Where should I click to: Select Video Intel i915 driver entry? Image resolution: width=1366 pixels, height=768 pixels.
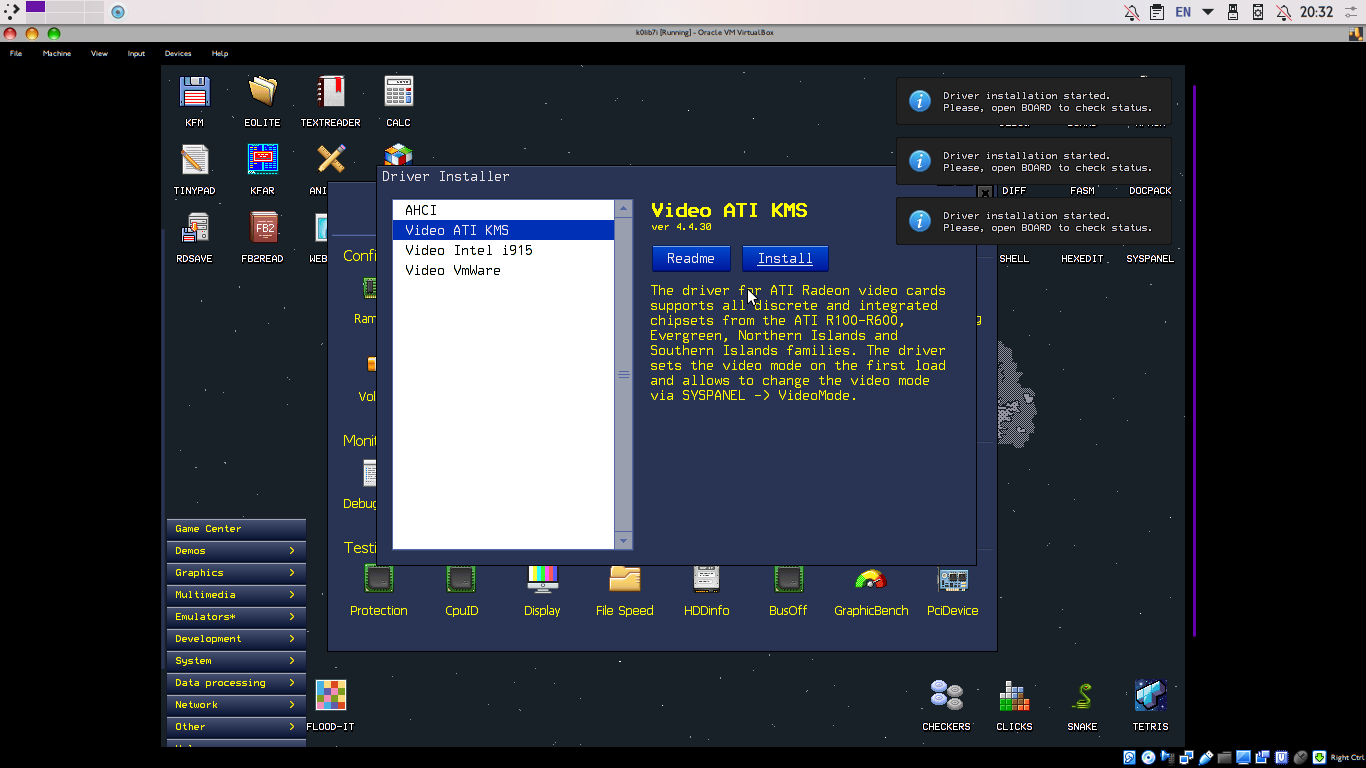coord(503,250)
